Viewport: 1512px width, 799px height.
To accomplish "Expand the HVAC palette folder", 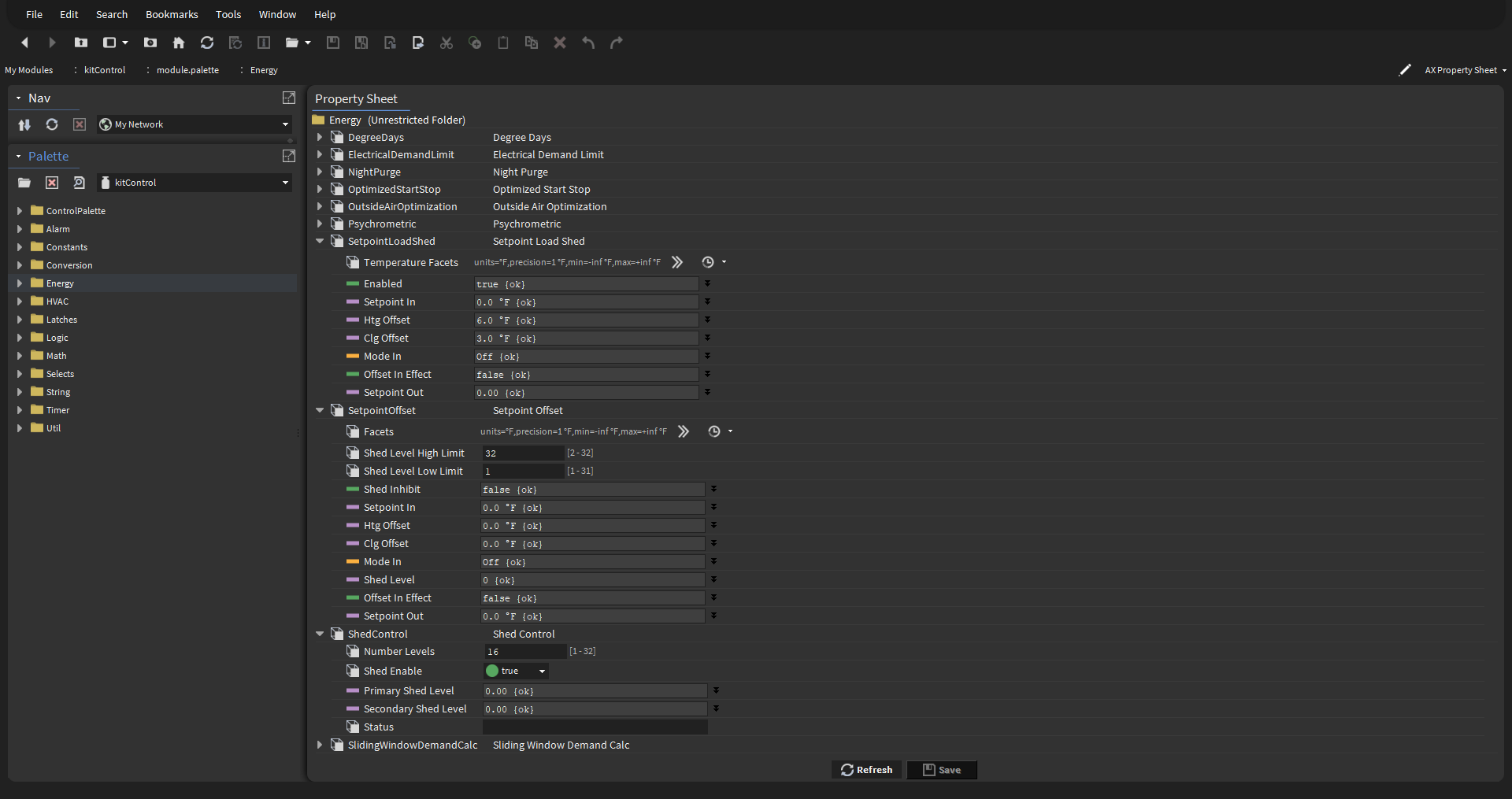I will coord(20,301).
